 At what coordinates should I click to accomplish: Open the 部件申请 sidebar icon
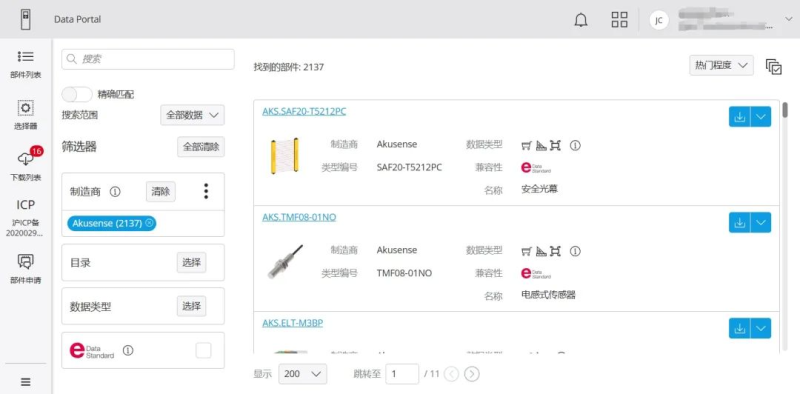point(26,269)
